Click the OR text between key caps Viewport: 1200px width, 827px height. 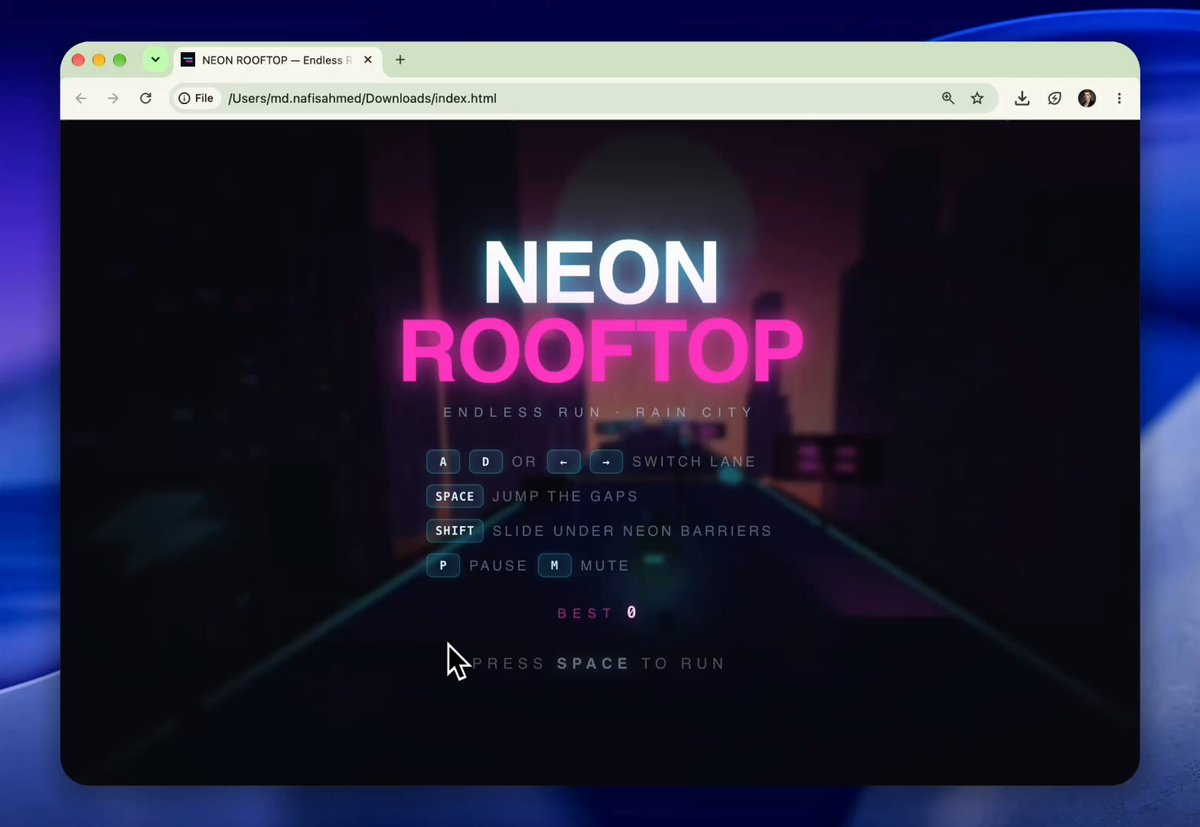(524, 462)
